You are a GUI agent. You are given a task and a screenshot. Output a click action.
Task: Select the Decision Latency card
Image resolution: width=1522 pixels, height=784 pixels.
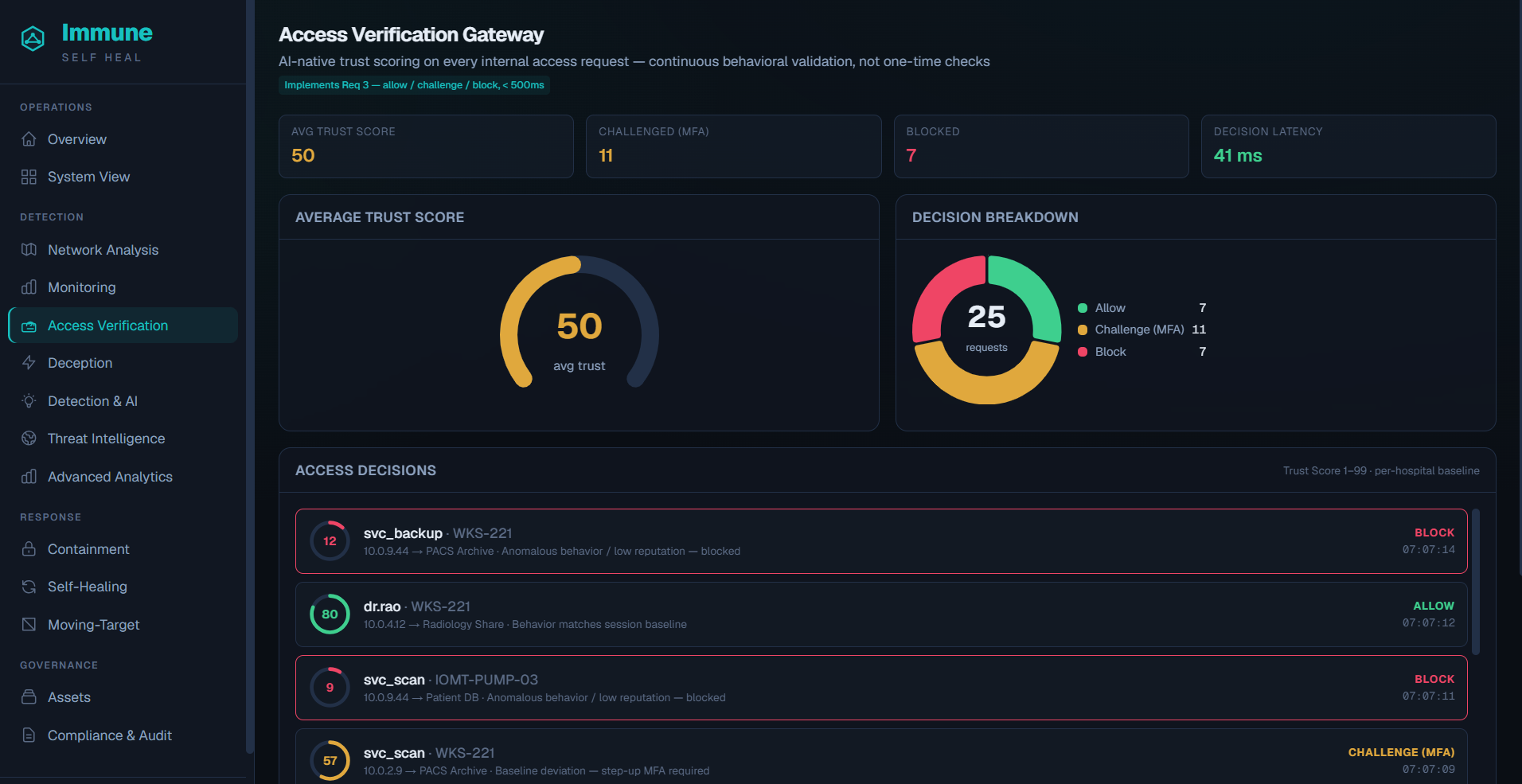pos(1348,146)
